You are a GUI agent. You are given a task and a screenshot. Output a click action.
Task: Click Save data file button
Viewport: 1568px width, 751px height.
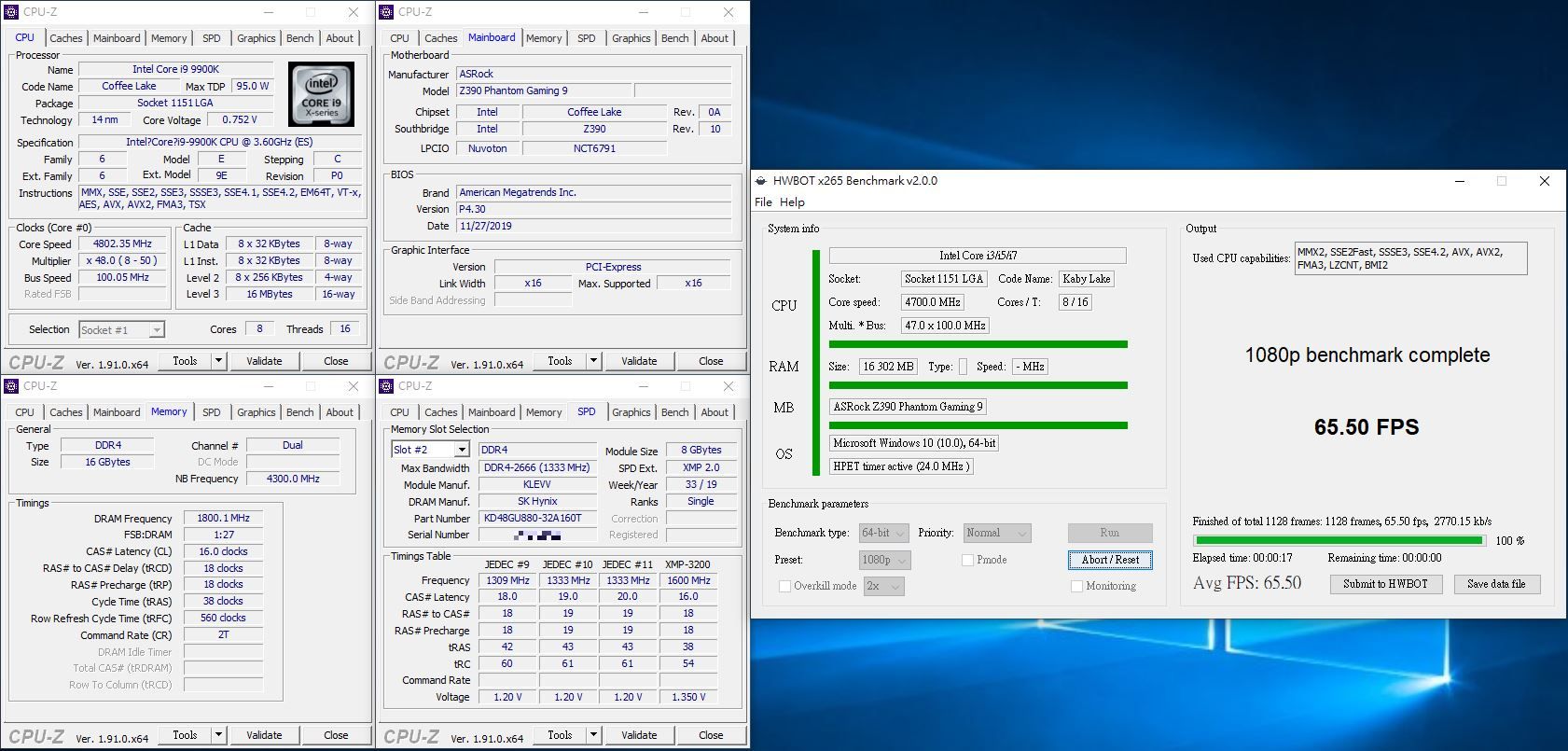(x=1496, y=584)
